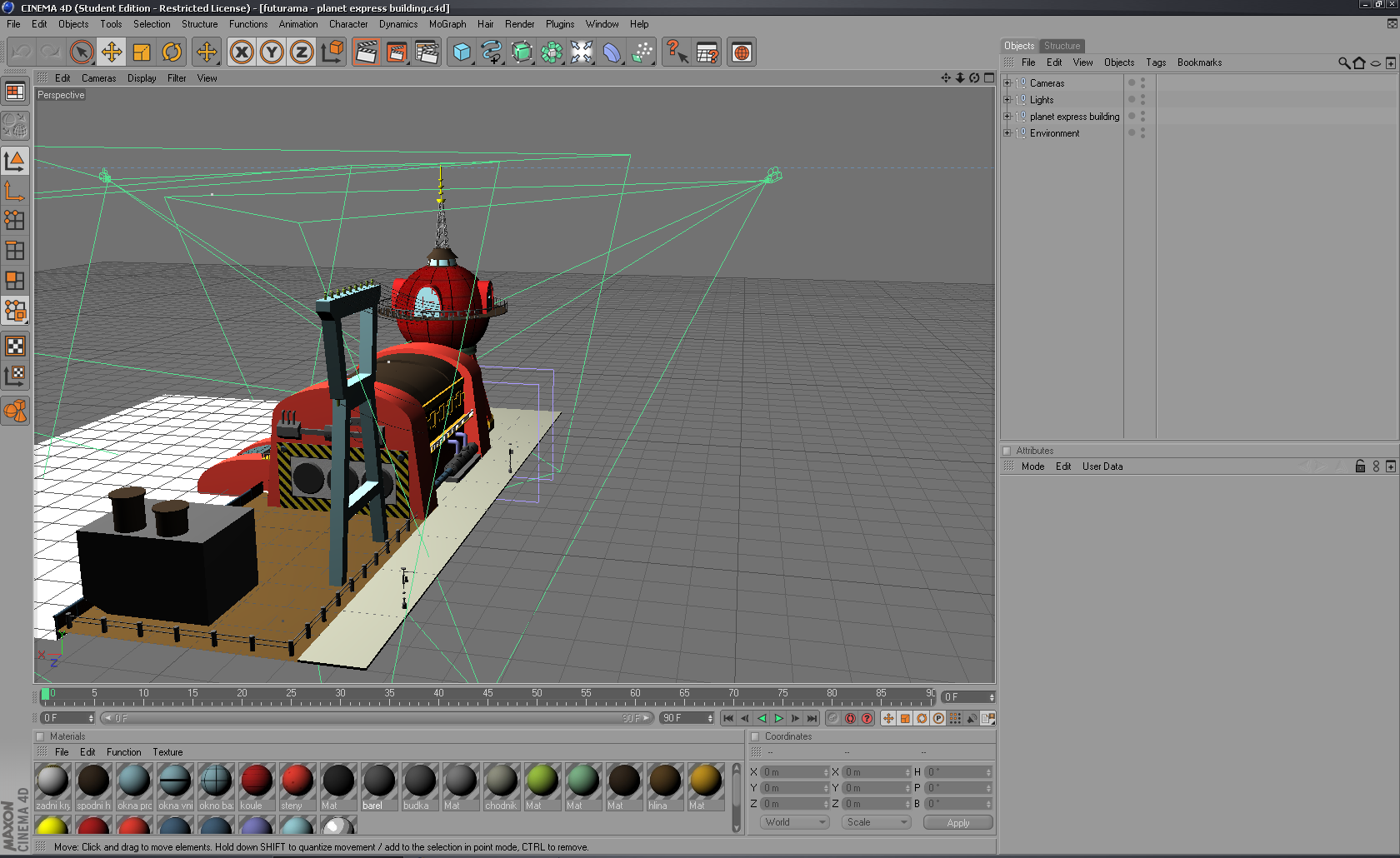Toggle world coordinate system icon
Screen dimensions: 1400x858
(332, 52)
